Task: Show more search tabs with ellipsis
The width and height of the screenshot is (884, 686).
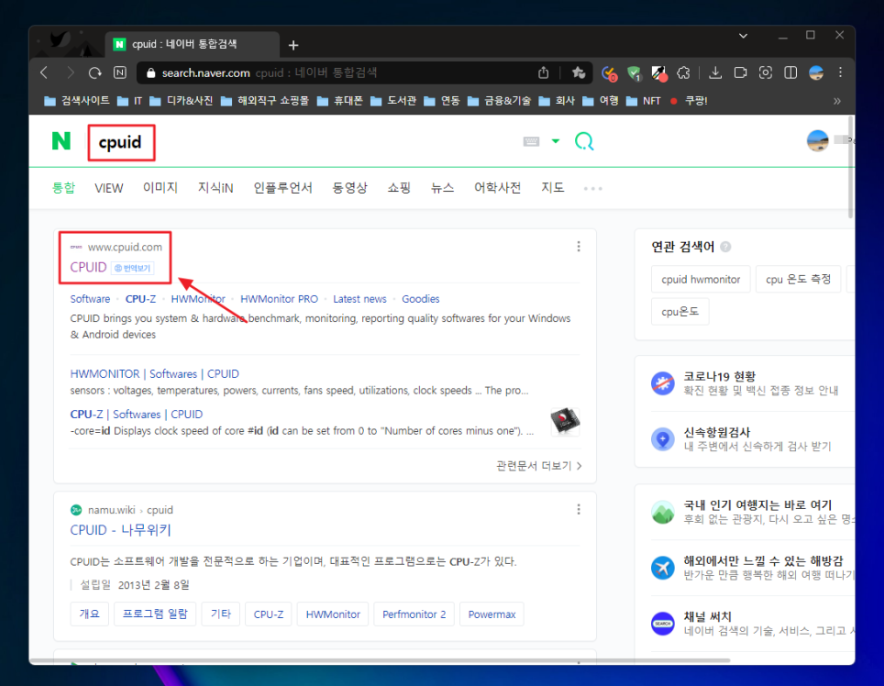Action: click(x=593, y=188)
